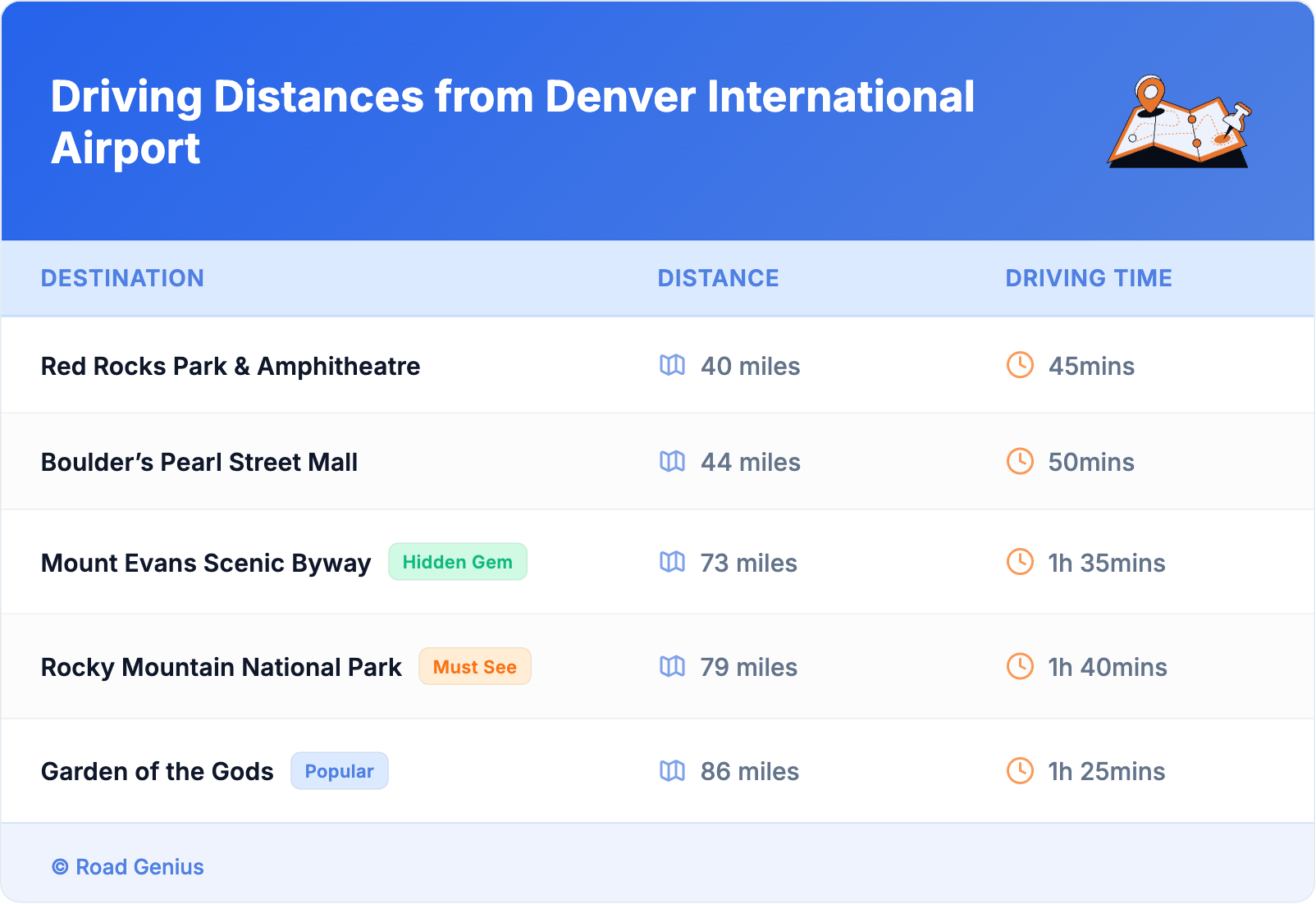
Task: Select Red Rocks Park & Amphitheatre row title
Action: [231, 366]
